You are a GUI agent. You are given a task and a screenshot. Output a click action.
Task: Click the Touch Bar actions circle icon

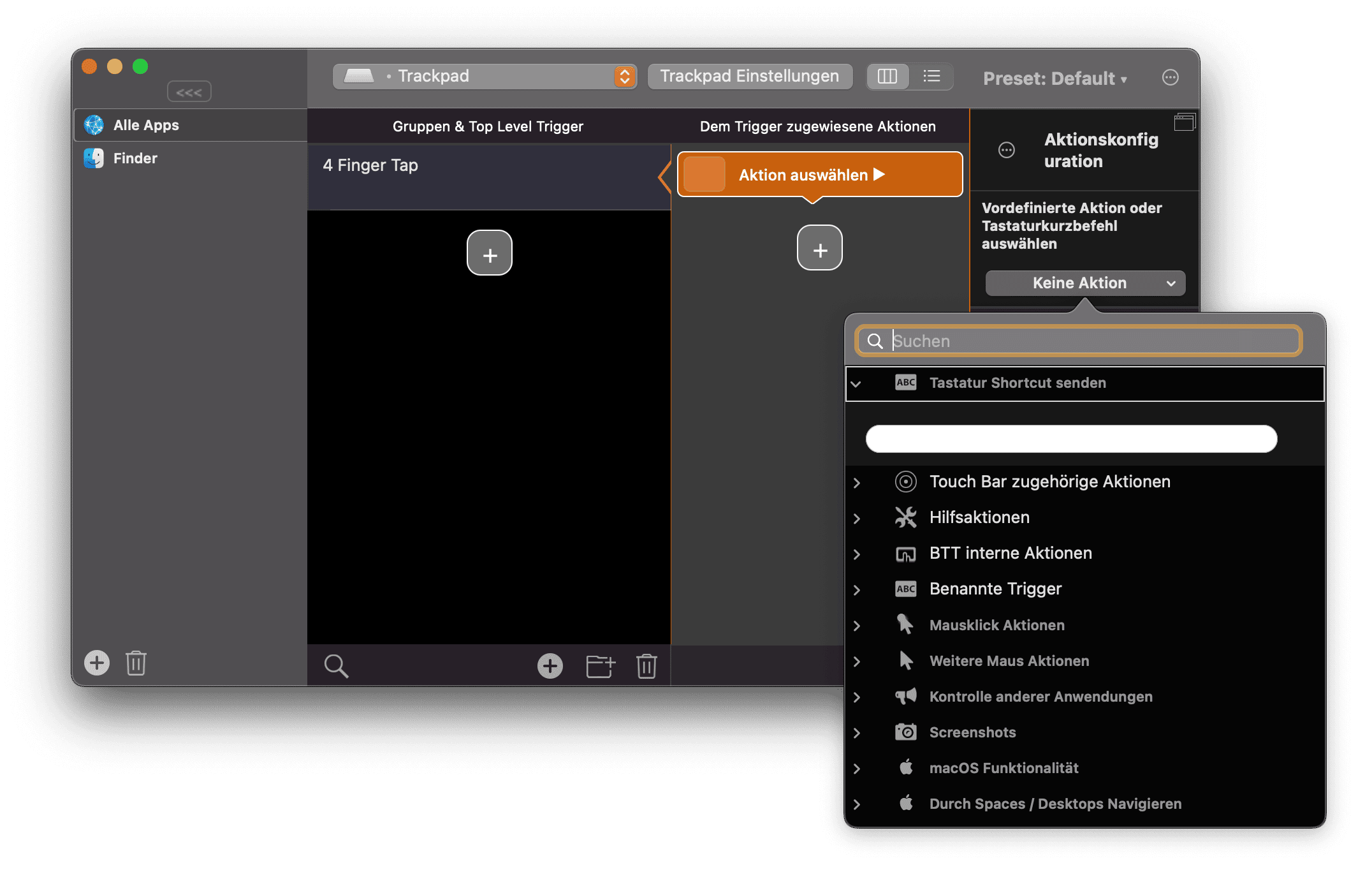point(906,482)
